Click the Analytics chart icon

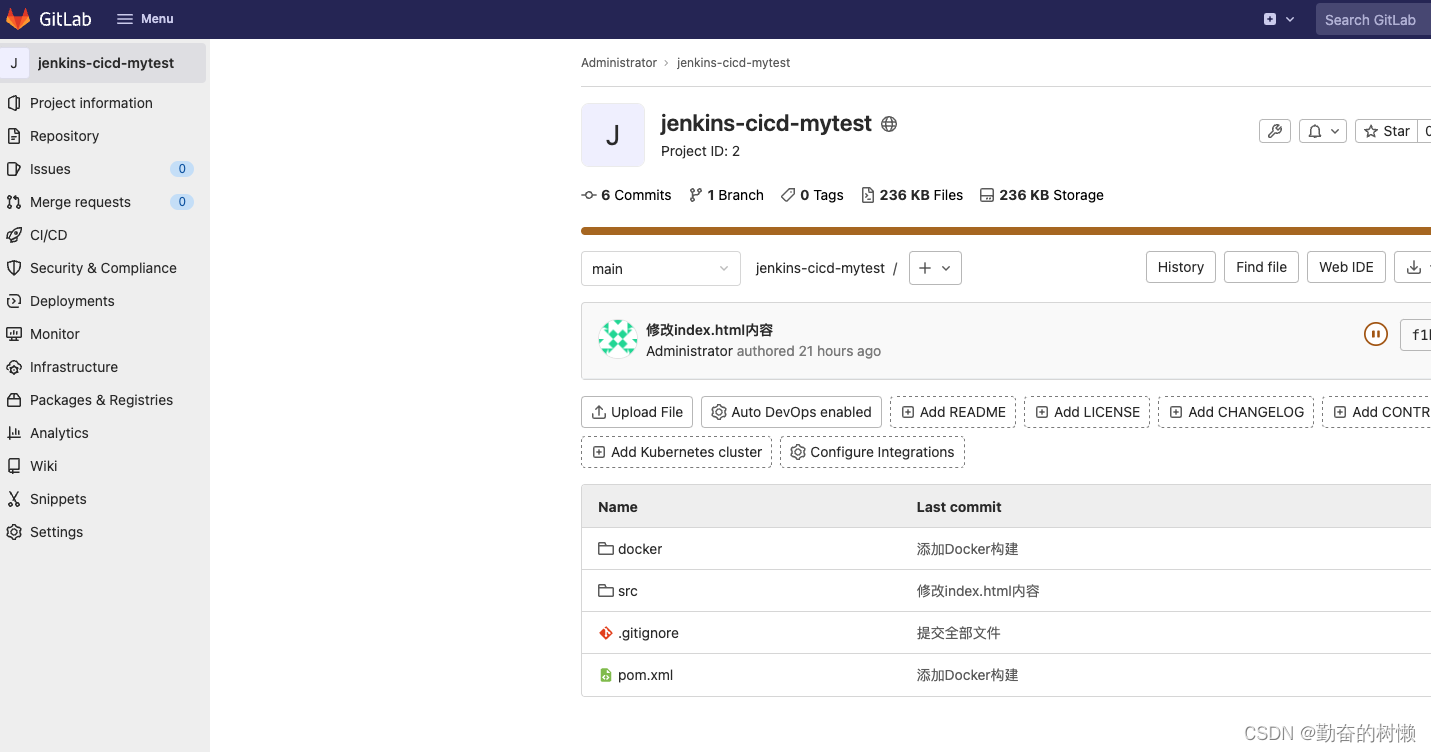tap(14, 433)
